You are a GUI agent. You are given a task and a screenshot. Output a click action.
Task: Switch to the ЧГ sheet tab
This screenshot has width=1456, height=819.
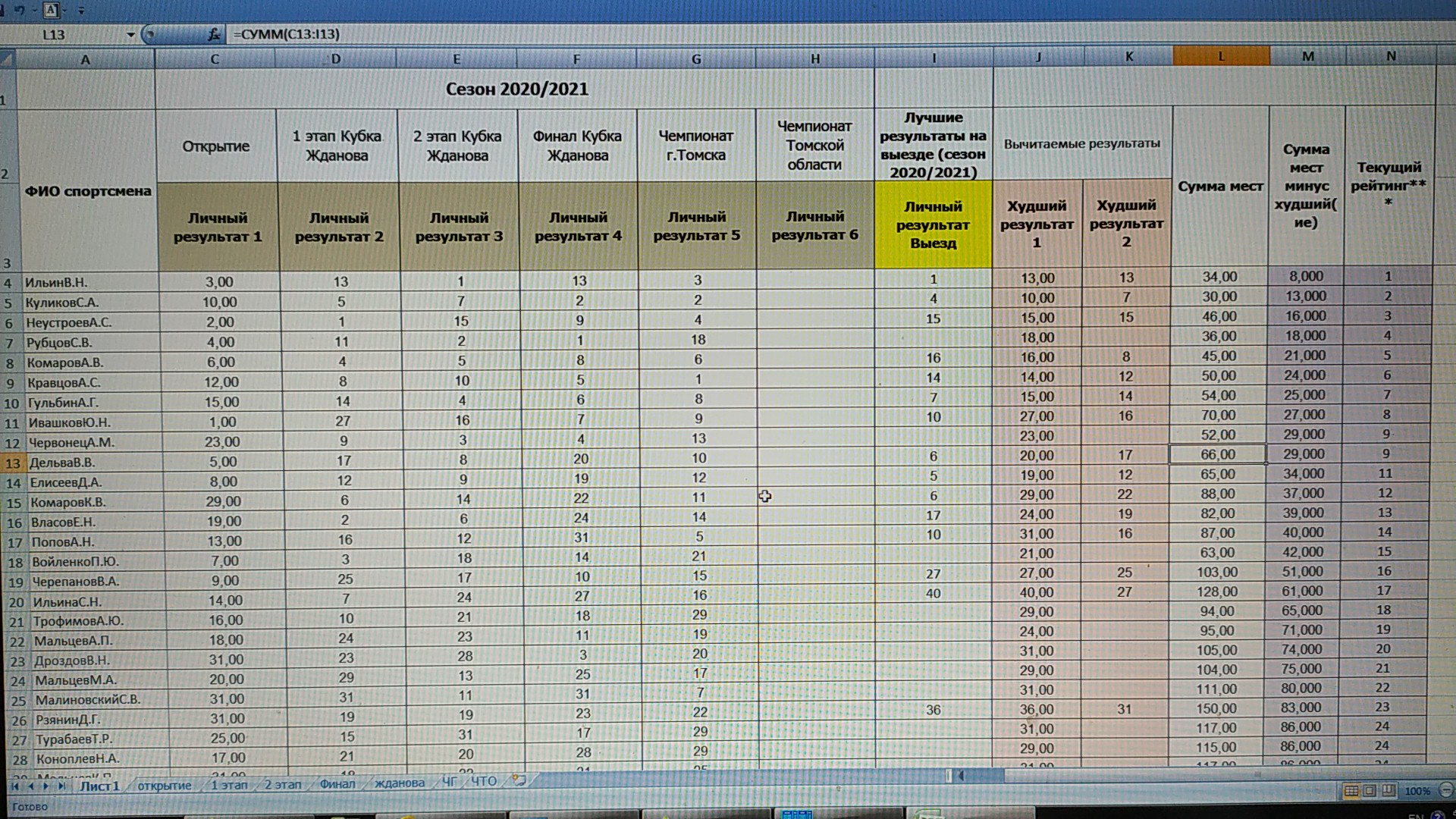coord(450,782)
